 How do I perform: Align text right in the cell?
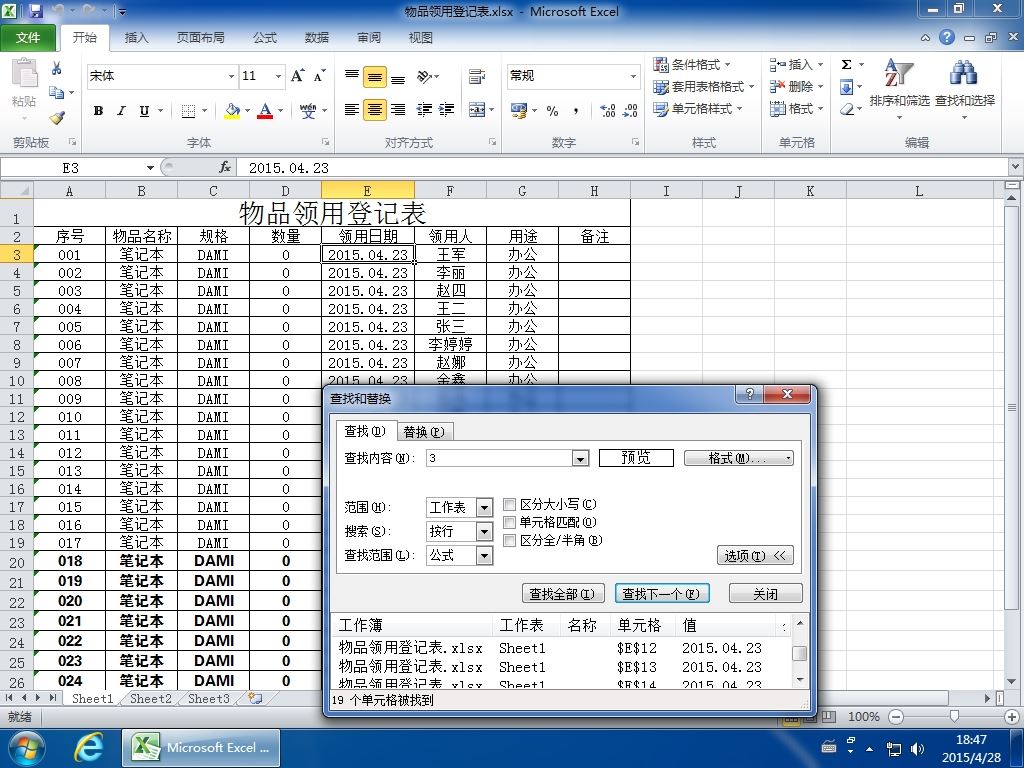point(398,110)
